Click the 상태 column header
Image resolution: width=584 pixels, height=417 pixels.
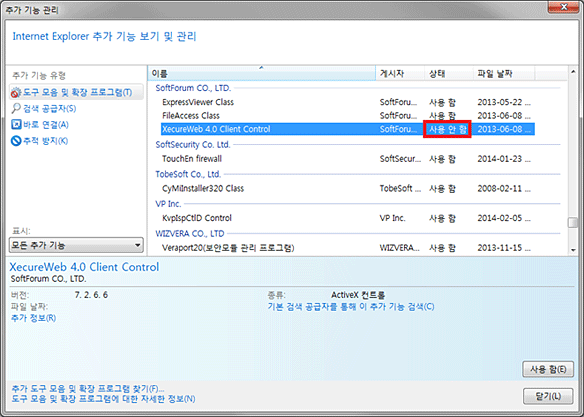(449, 73)
